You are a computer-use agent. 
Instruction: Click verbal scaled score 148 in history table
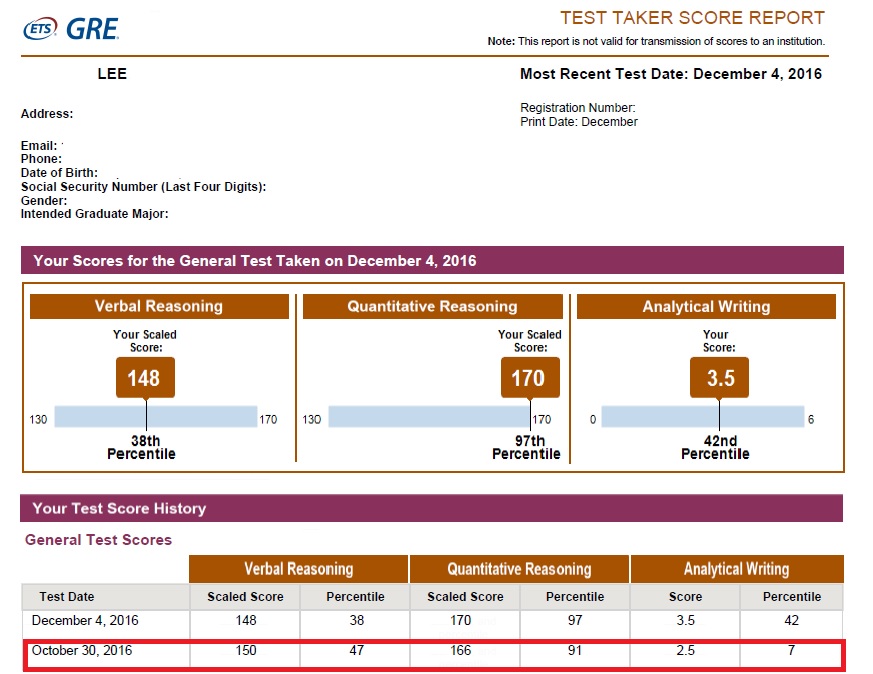point(246,621)
